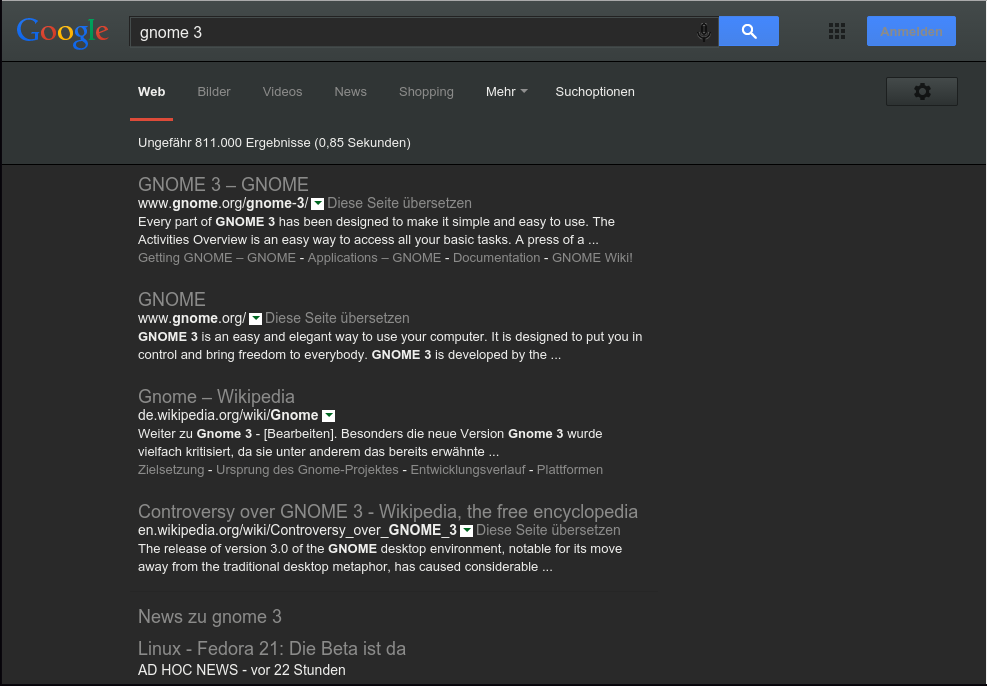Click the blue magnifier search button
The width and height of the screenshot is (987, 686).
pos(748,31)
